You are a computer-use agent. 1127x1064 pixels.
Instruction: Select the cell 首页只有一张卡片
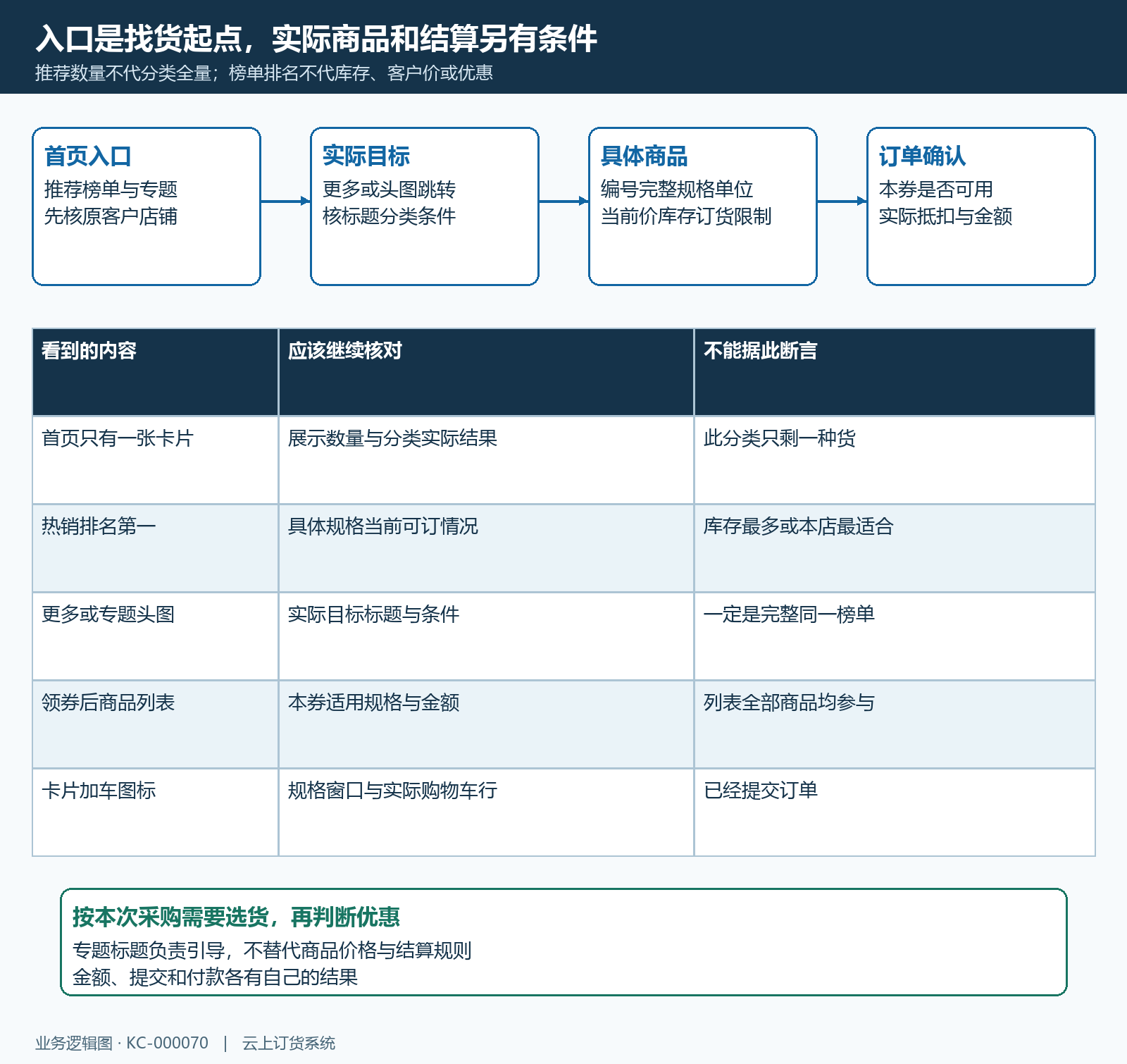(x=156, y=460)
